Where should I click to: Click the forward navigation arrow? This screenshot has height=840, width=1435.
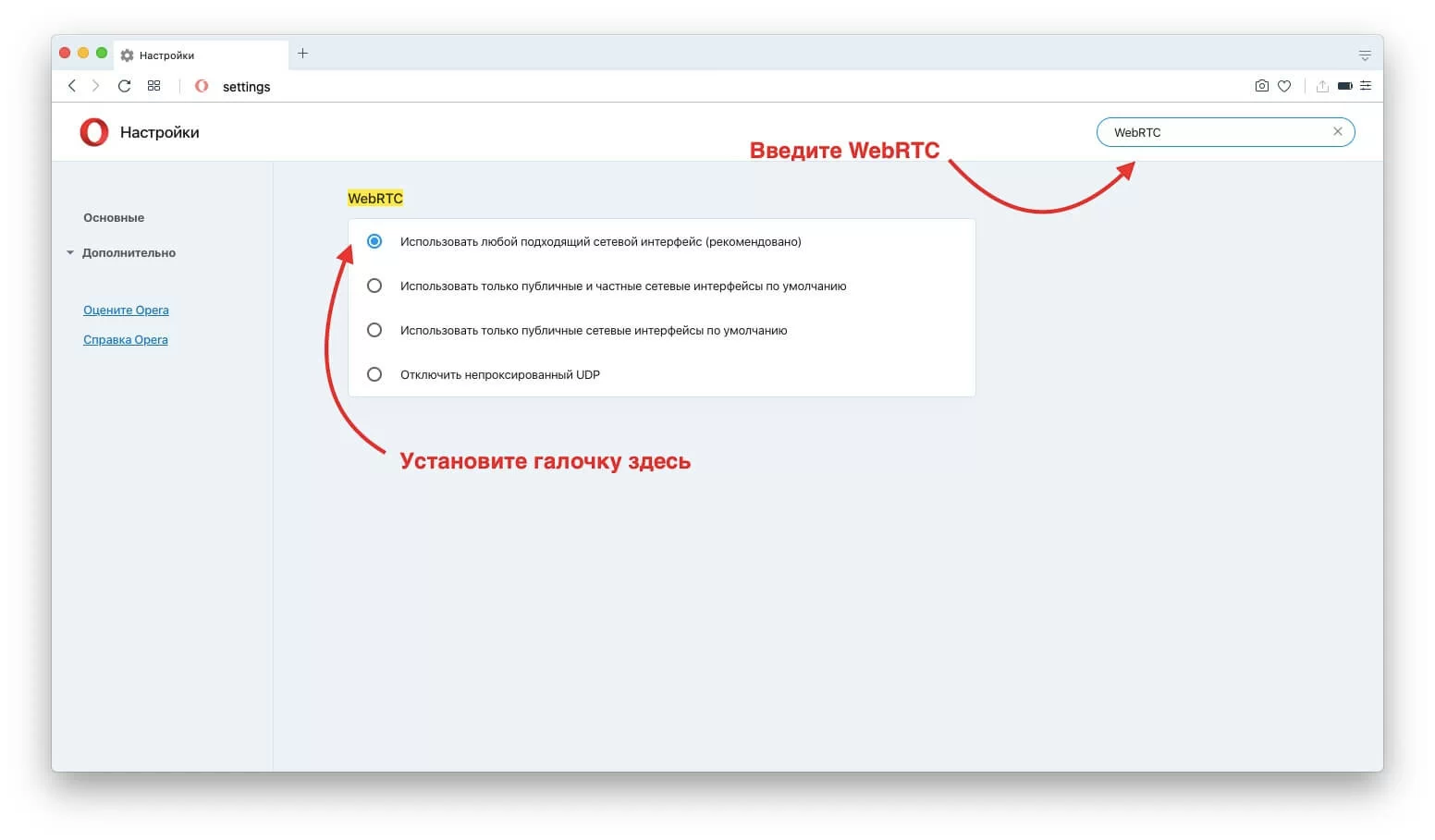click(x=95, y=86)
